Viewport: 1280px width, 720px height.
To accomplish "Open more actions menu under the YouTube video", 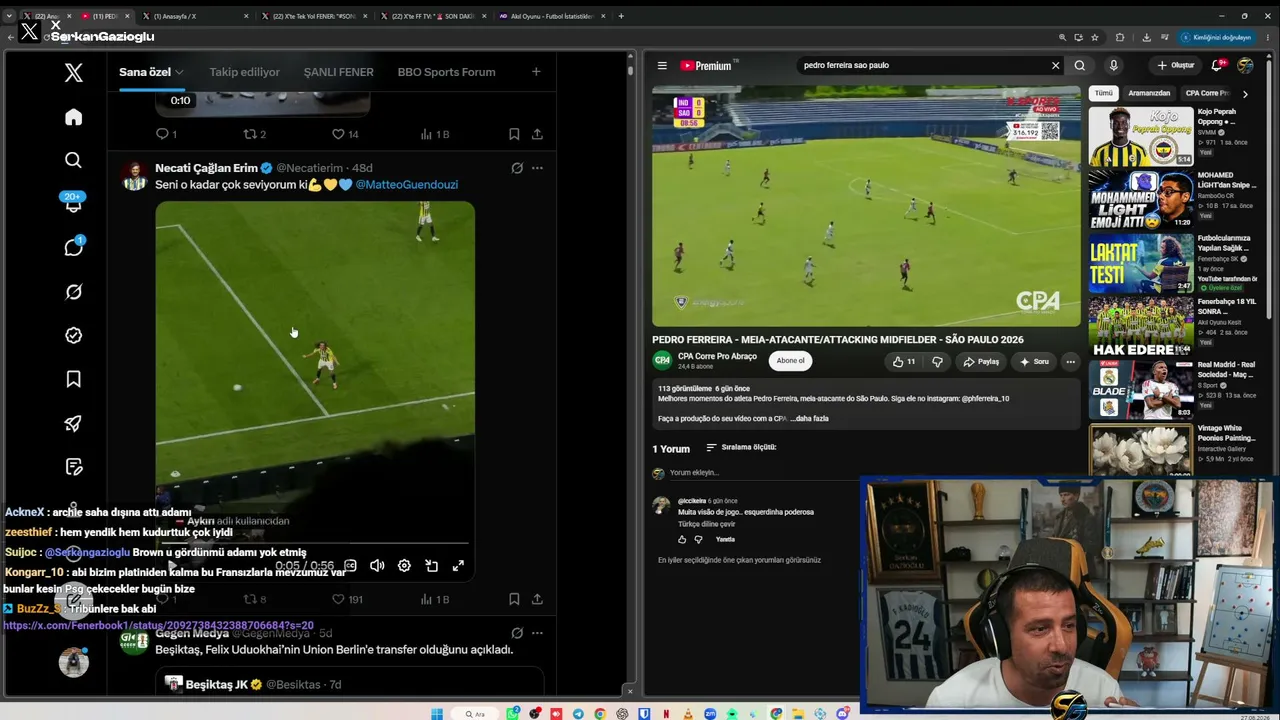I will point(1070,361).
